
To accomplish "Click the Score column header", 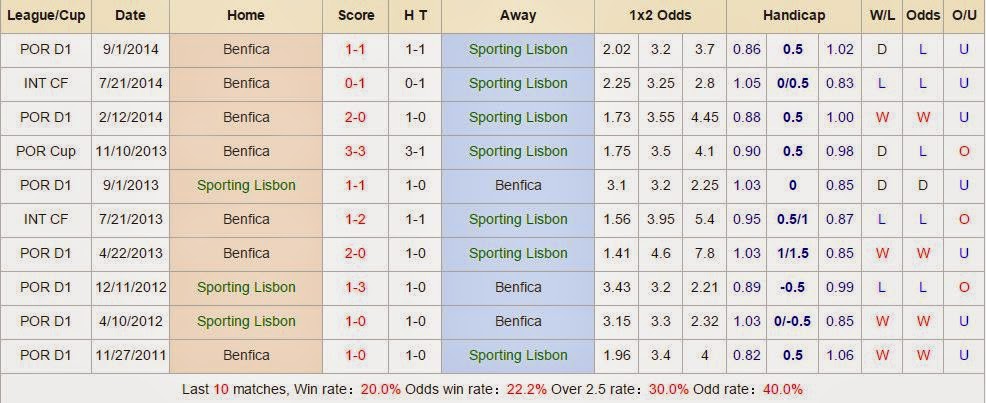I will pyautogui.click(x=355, y=16).
